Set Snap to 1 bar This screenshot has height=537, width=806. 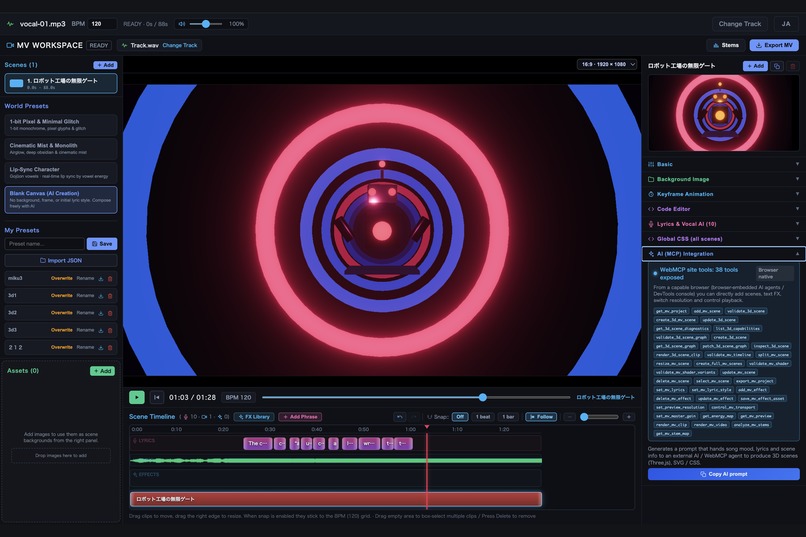pyautogui.click(x=508, y=417)
